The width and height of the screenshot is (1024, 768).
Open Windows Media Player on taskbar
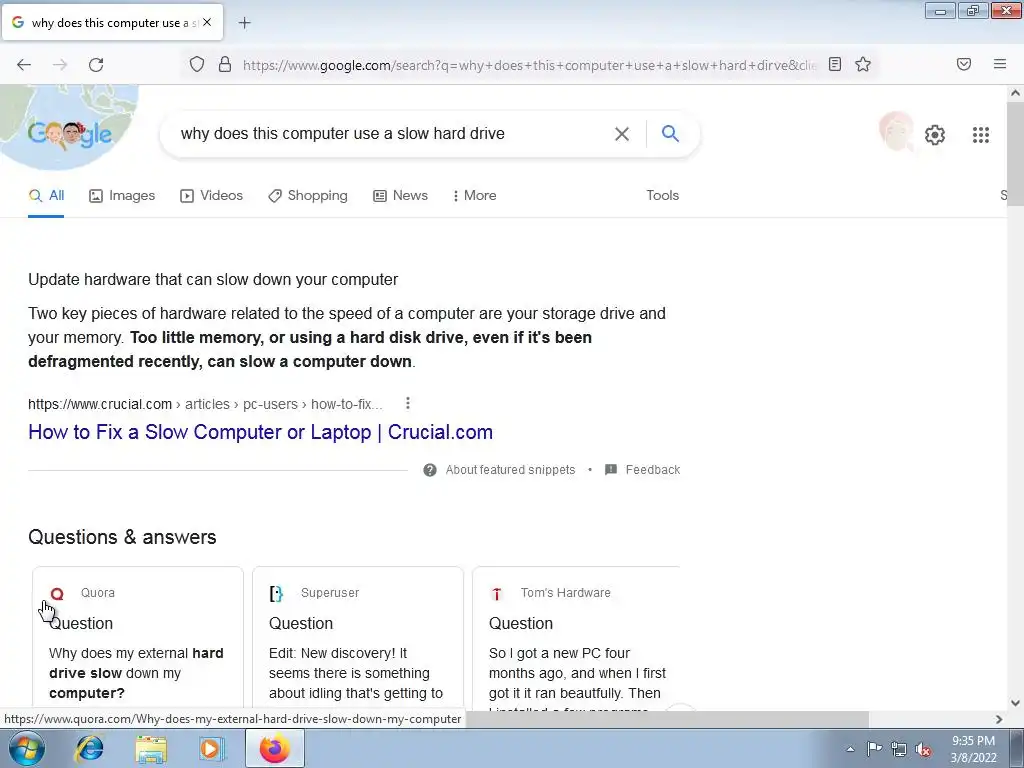(x=212, y=748)
